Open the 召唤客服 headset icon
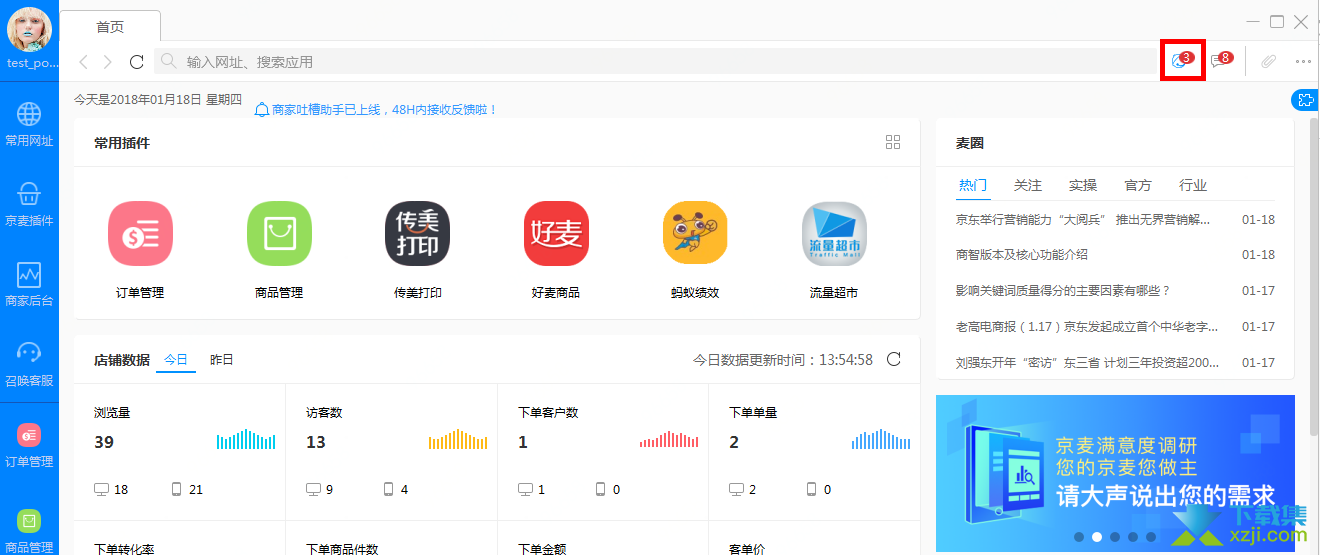1320x555 pixels. click(29, 364)
